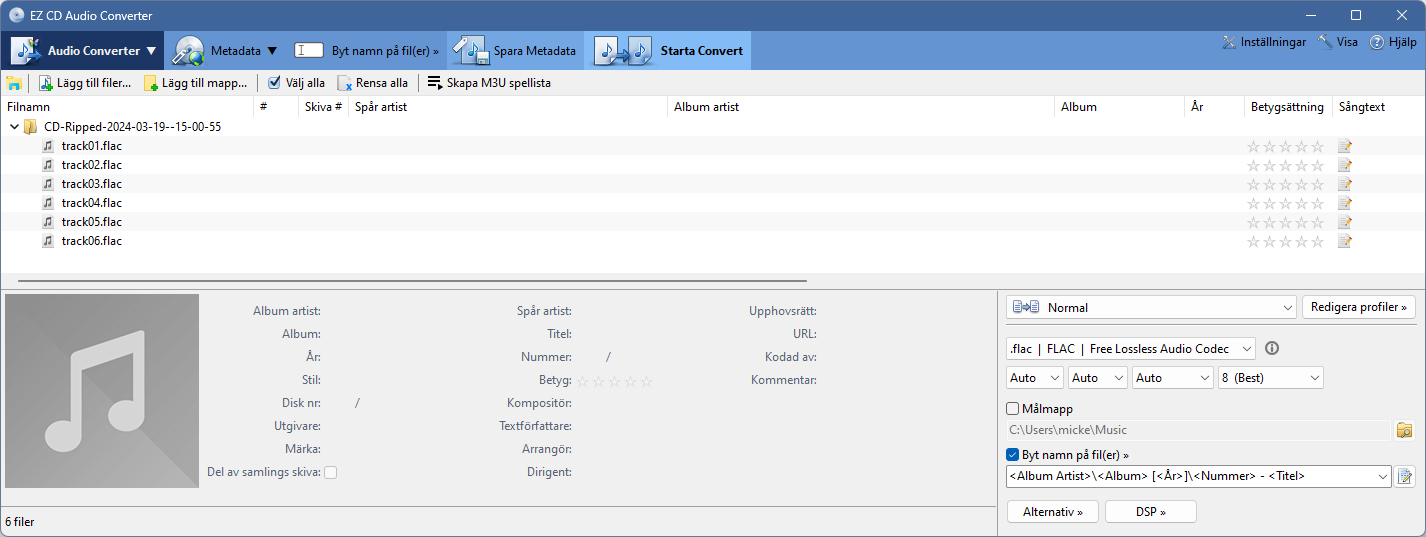The height and width of the screenshot is (537, 1426).
Task: Set five-star rating for track03.flac
Action: (x=1318, y=184)
